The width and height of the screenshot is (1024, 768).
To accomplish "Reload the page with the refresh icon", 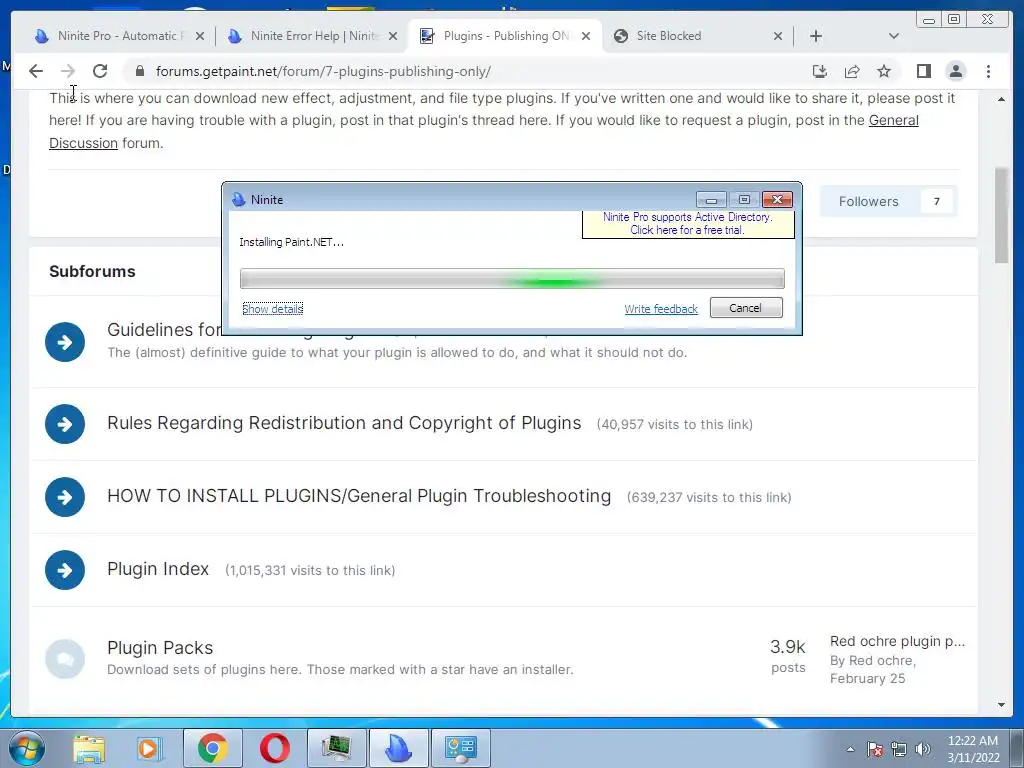I will click(100, 71).
